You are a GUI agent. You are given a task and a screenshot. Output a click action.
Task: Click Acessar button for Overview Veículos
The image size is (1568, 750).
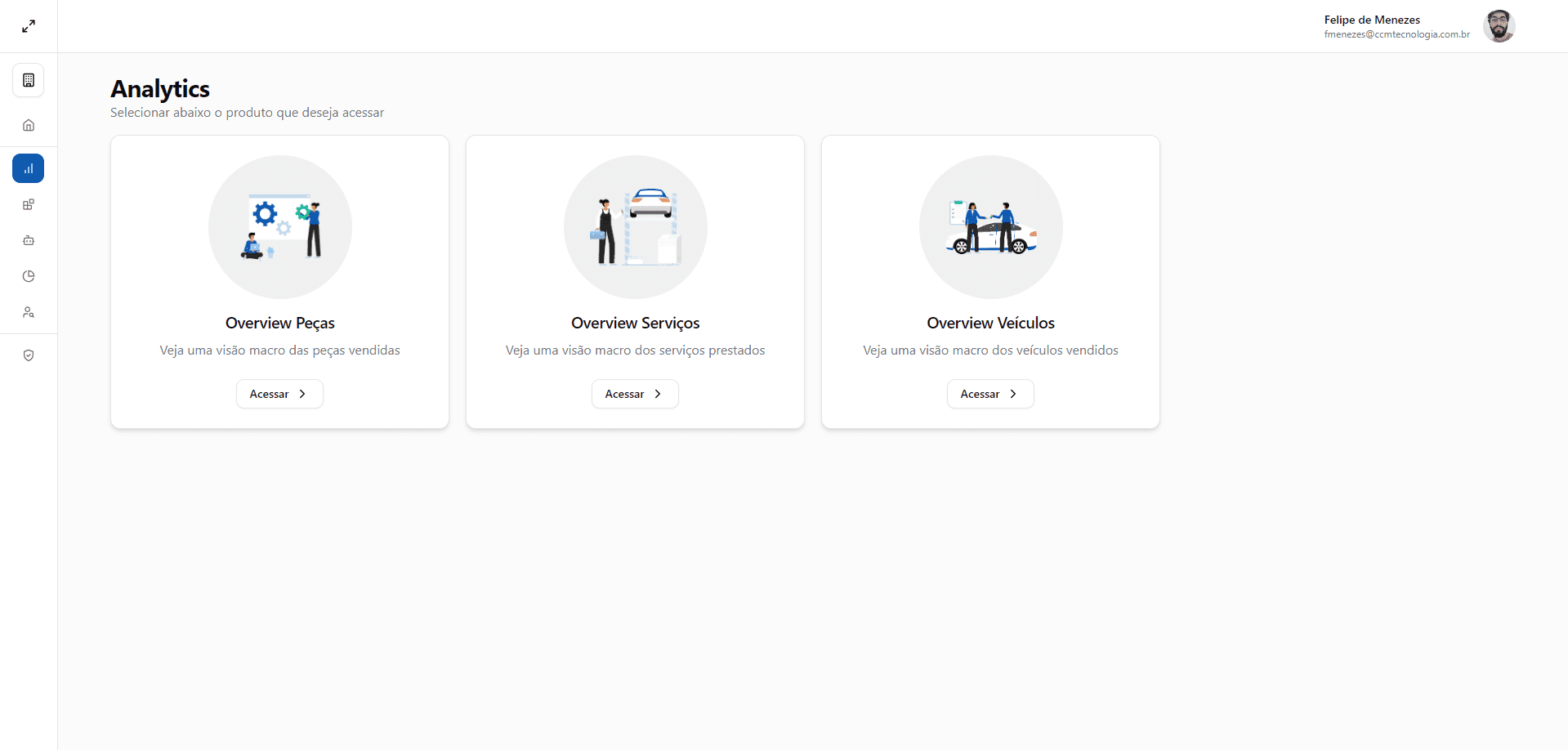click(x=990, y=394)
